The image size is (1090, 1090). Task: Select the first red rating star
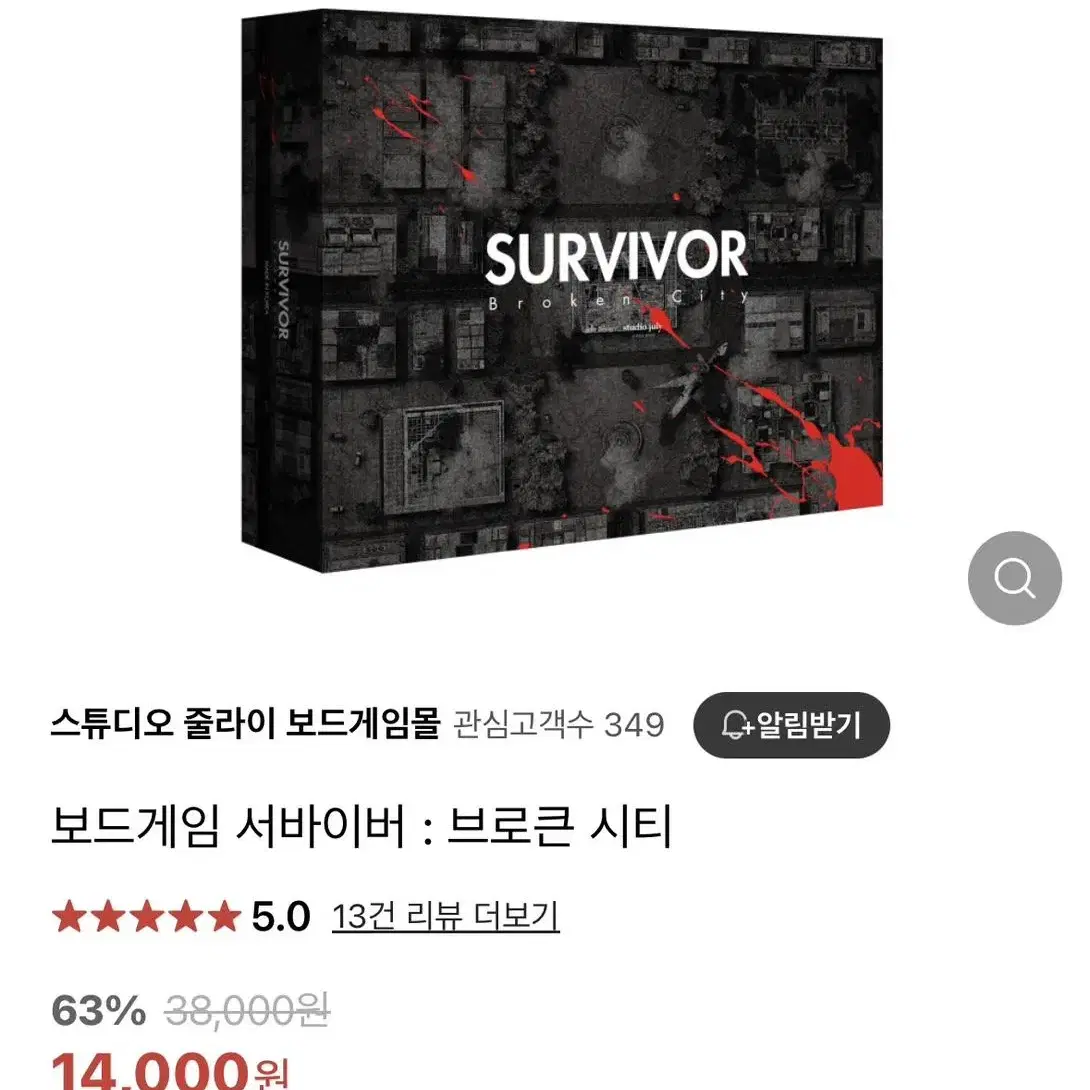coord(70,916)
